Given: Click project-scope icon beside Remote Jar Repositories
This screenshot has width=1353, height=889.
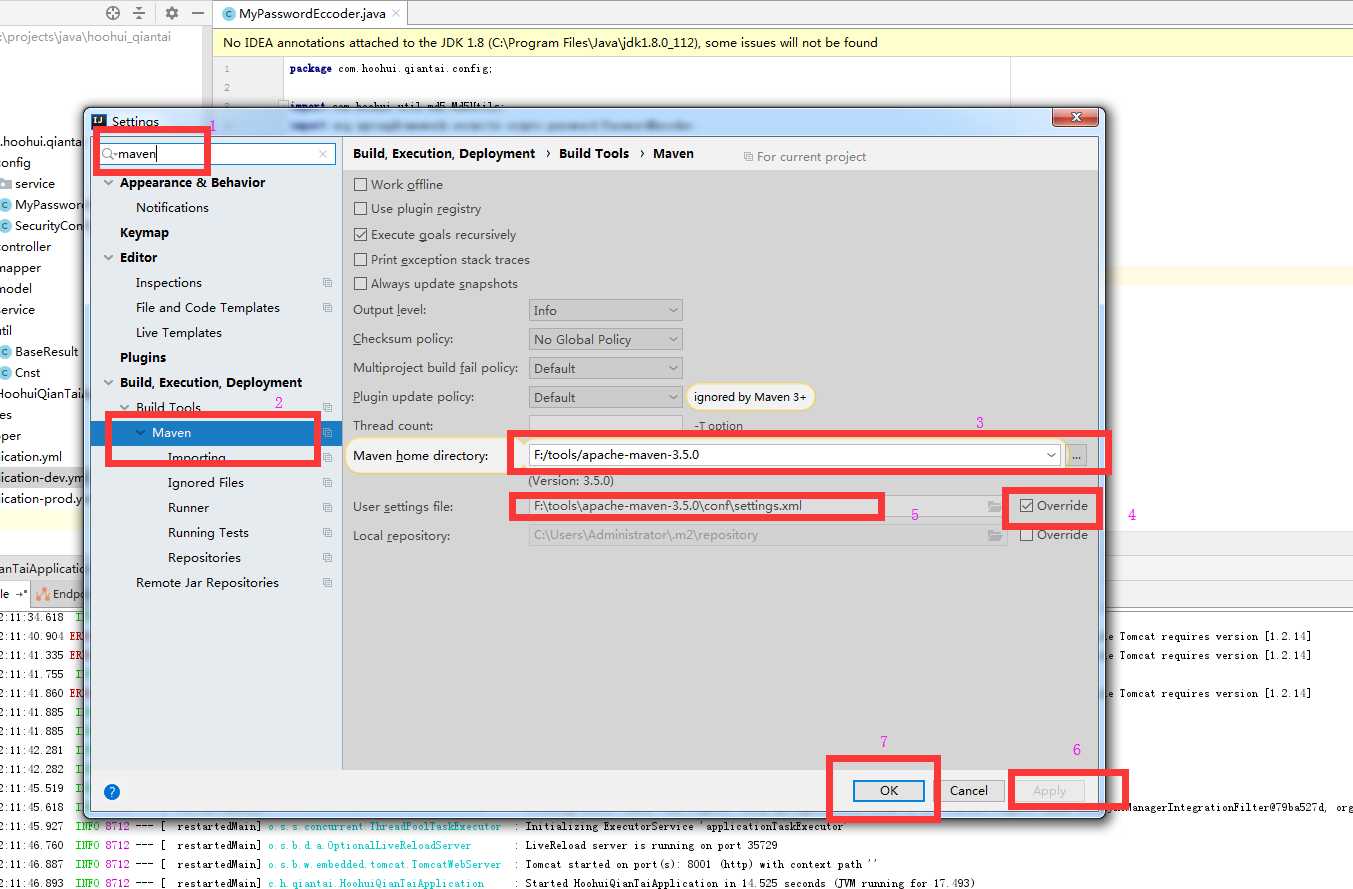Looking at the screenshot, I should coord(327,583).
